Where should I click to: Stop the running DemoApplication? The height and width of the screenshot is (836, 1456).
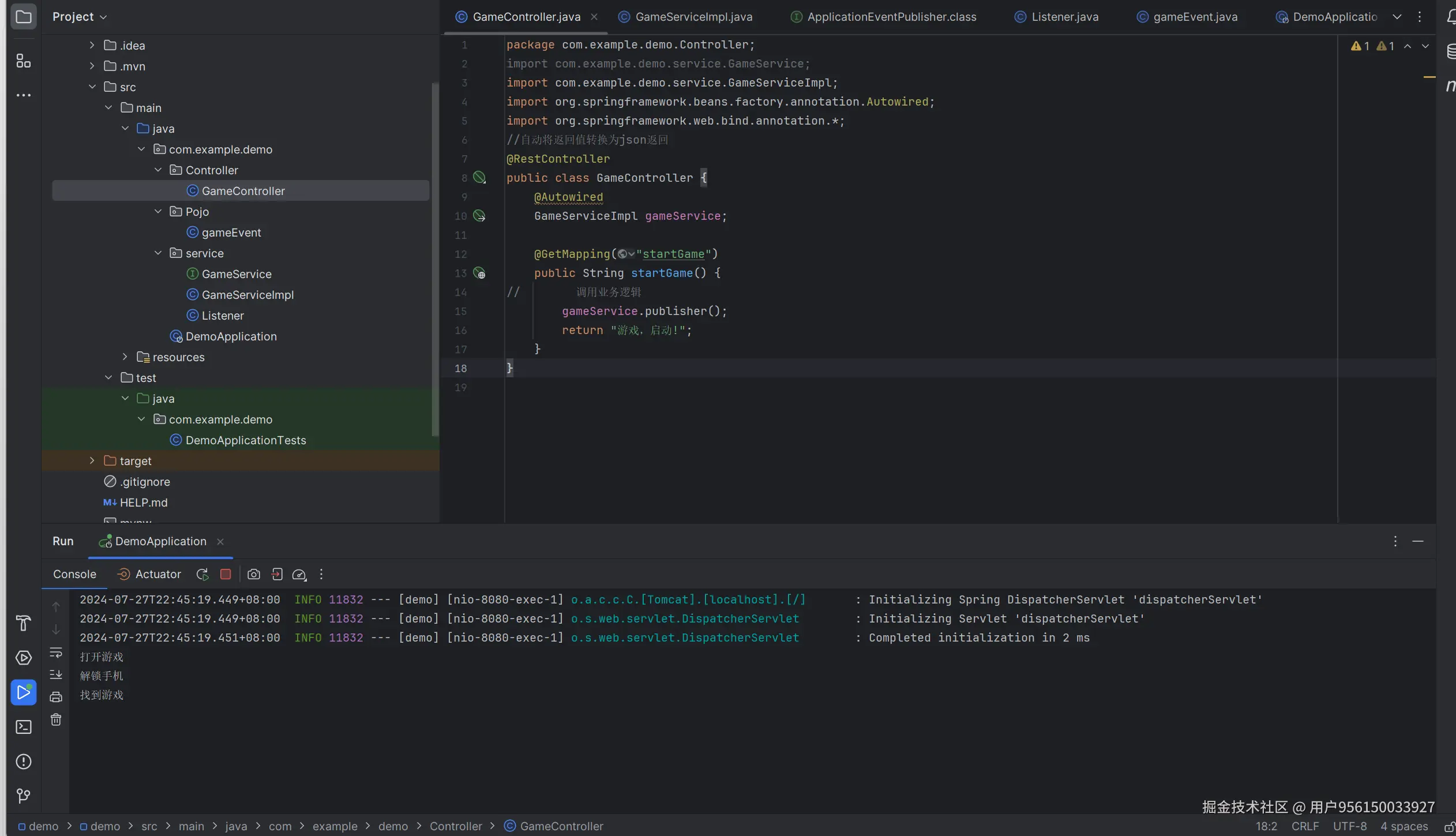226,574
